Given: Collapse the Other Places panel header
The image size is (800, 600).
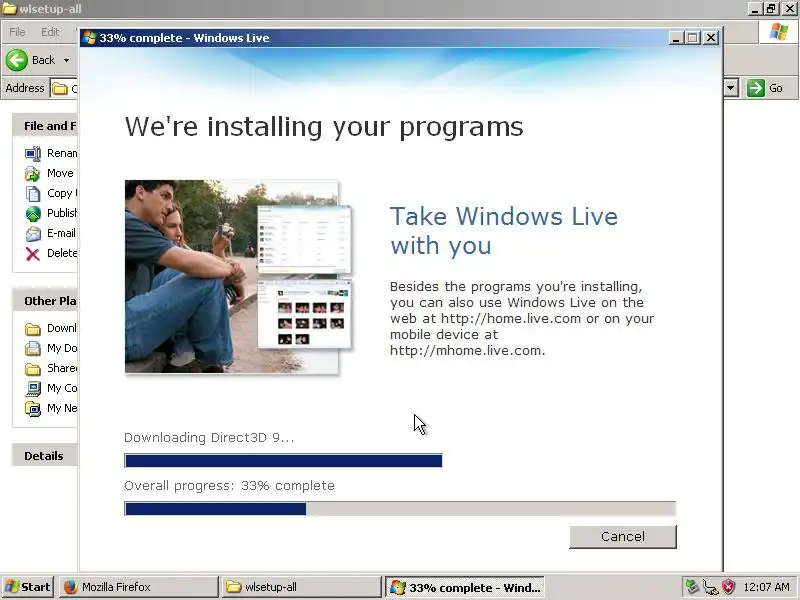Looking at the screenshot, I should [x=45, y=301].
